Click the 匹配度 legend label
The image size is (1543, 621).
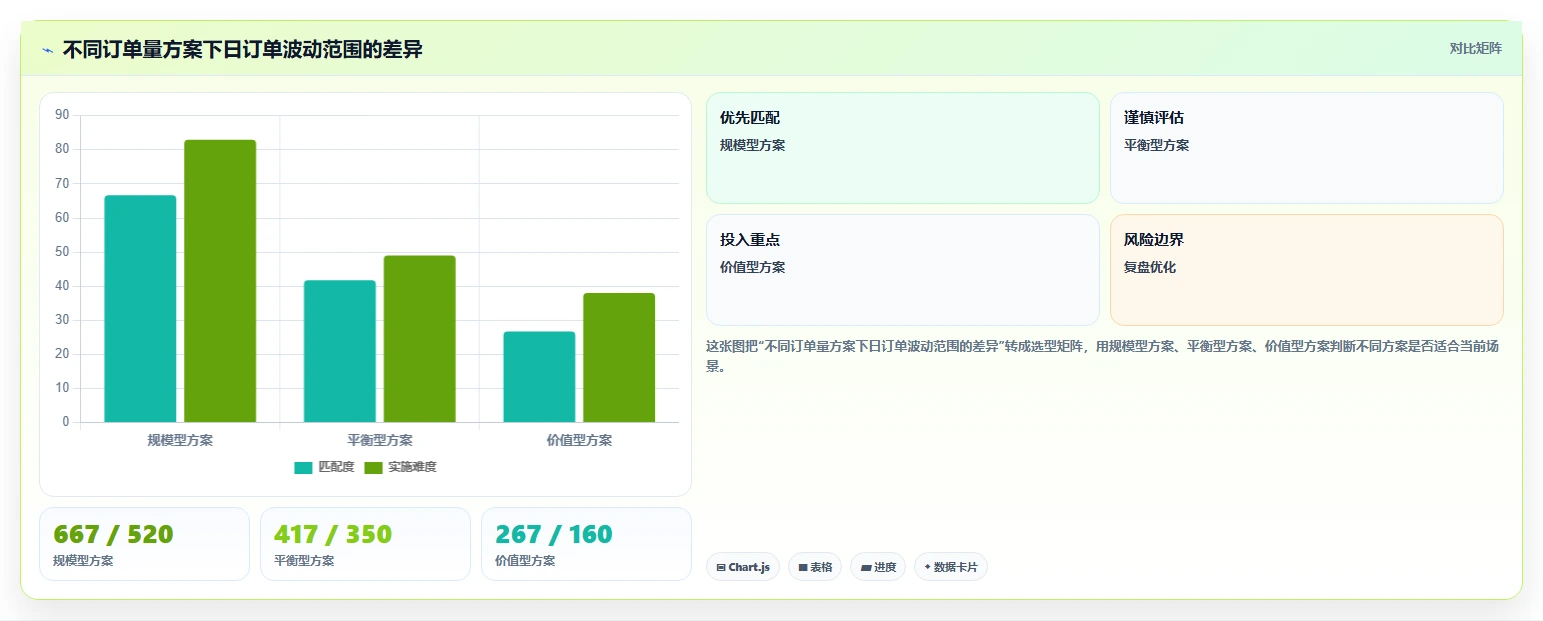pos(336,467)
